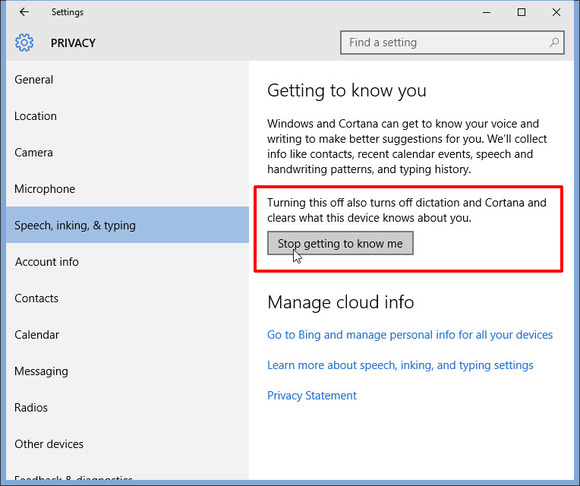The image size is (580, 486).
Task: Click the Privacy settings gear icon
Action: (24, 43)
